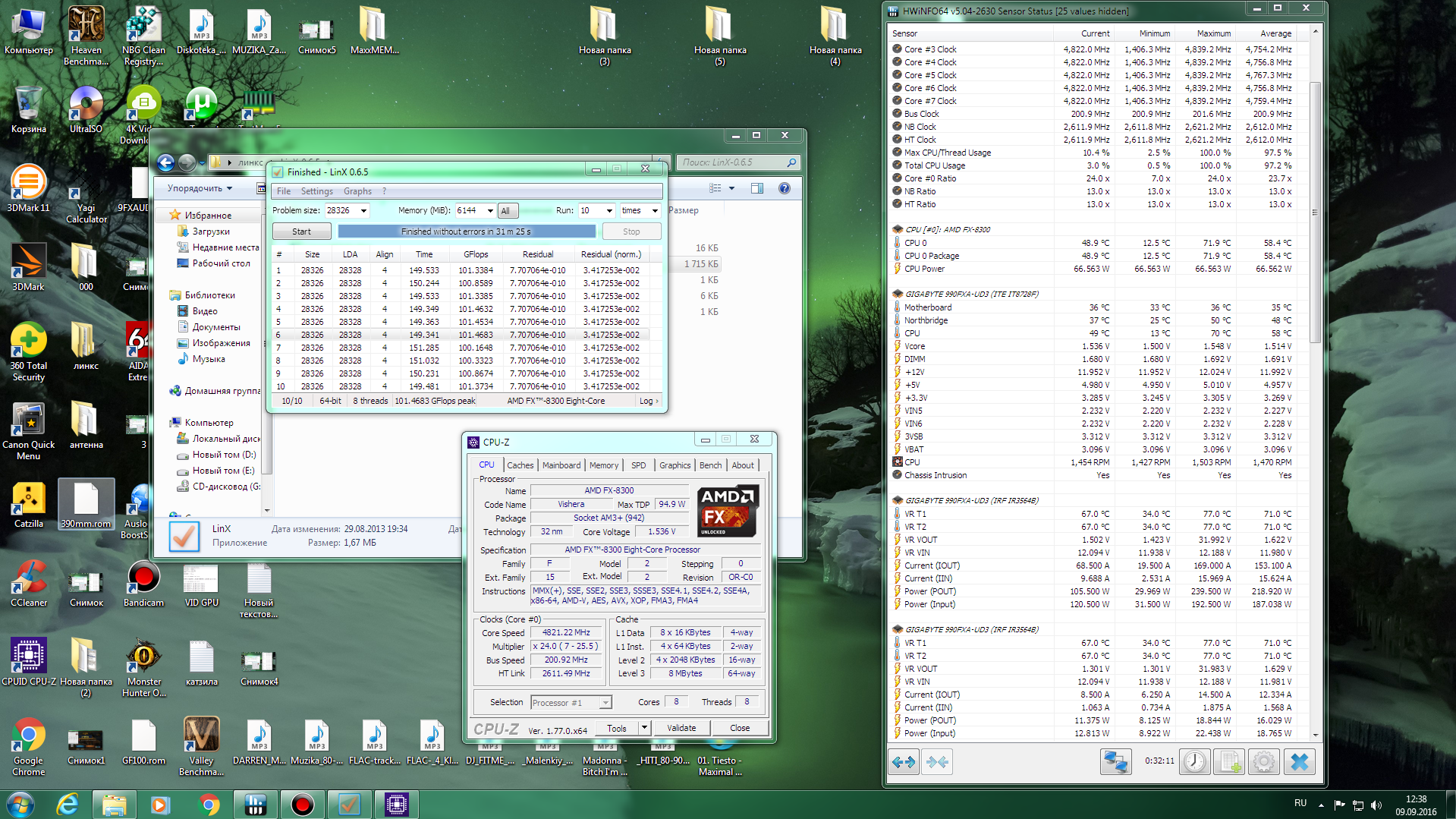
Task: Expand the Memory (MiB) dropdown
Action: [489, 211]
